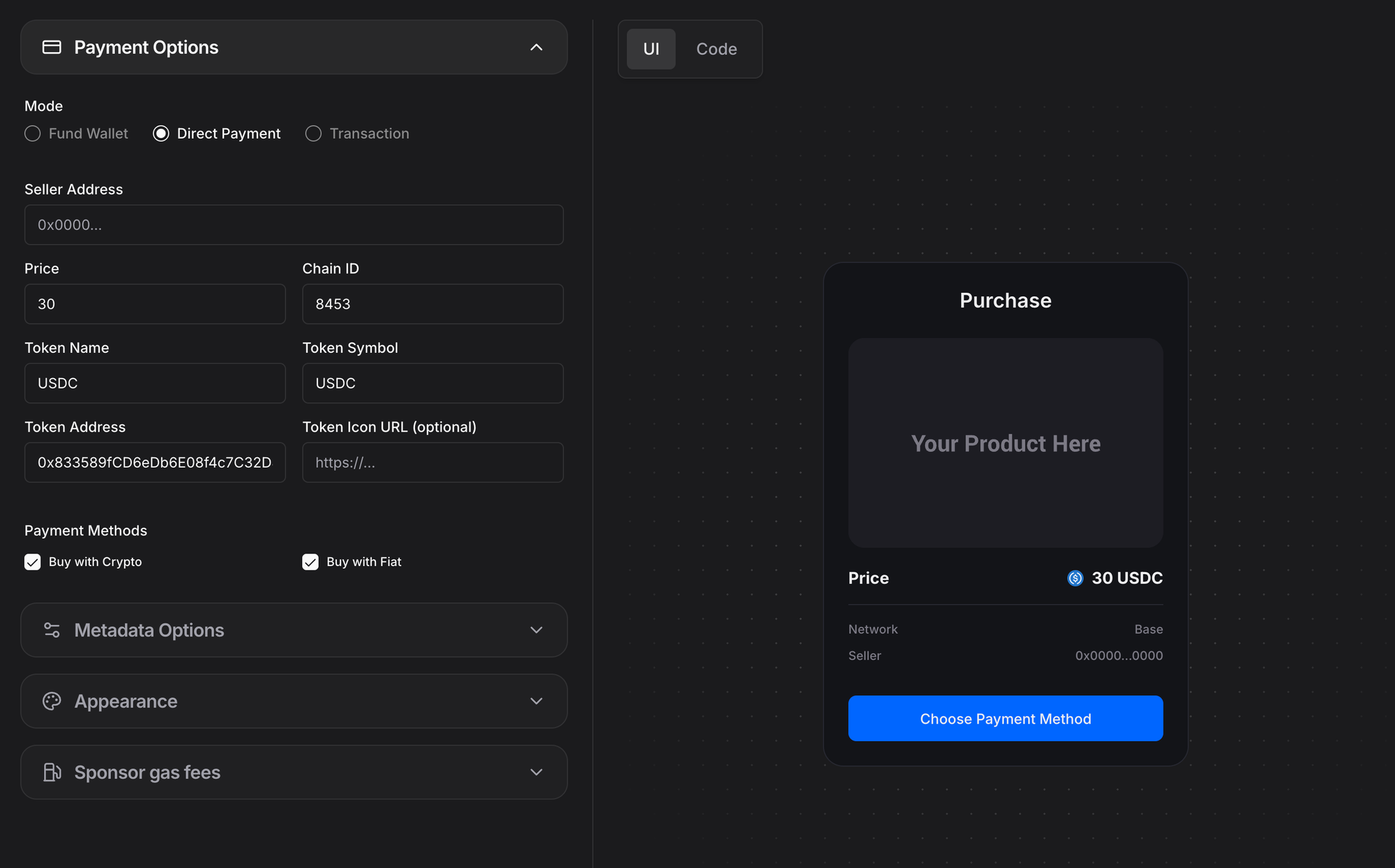Click the USDC coin icon beside price

coord(1075,578)
